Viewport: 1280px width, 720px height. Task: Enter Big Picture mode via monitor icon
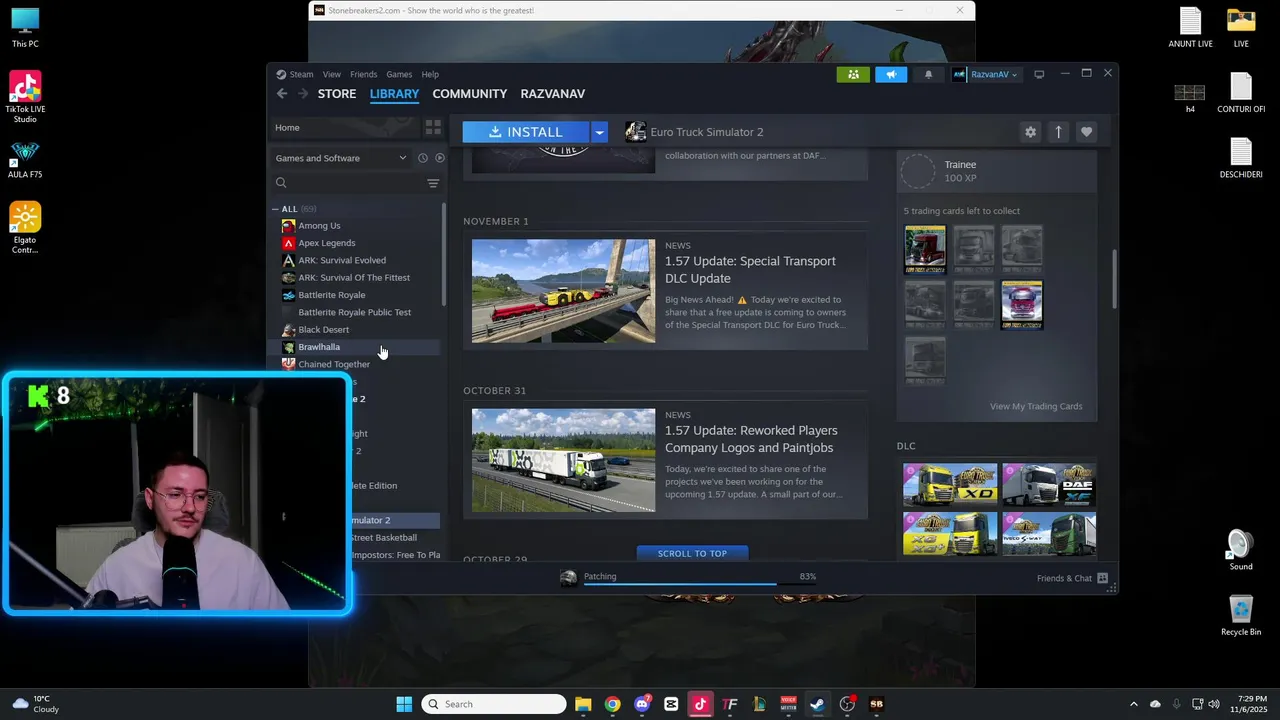pyautogui.click(x=1039, y=74)
